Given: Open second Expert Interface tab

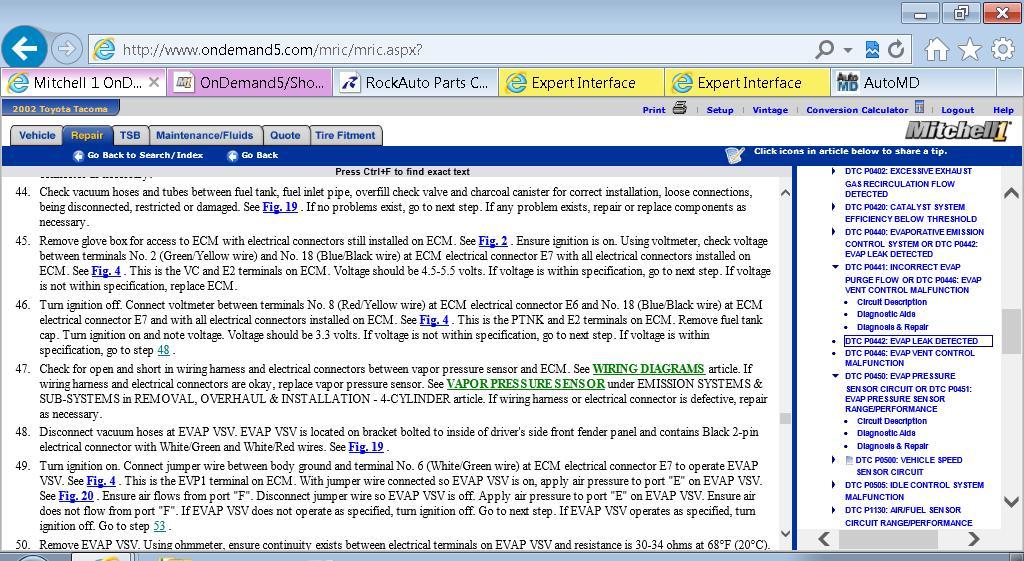Looking at the screenshot, I should pyautogui.click(x=748, y=83).
